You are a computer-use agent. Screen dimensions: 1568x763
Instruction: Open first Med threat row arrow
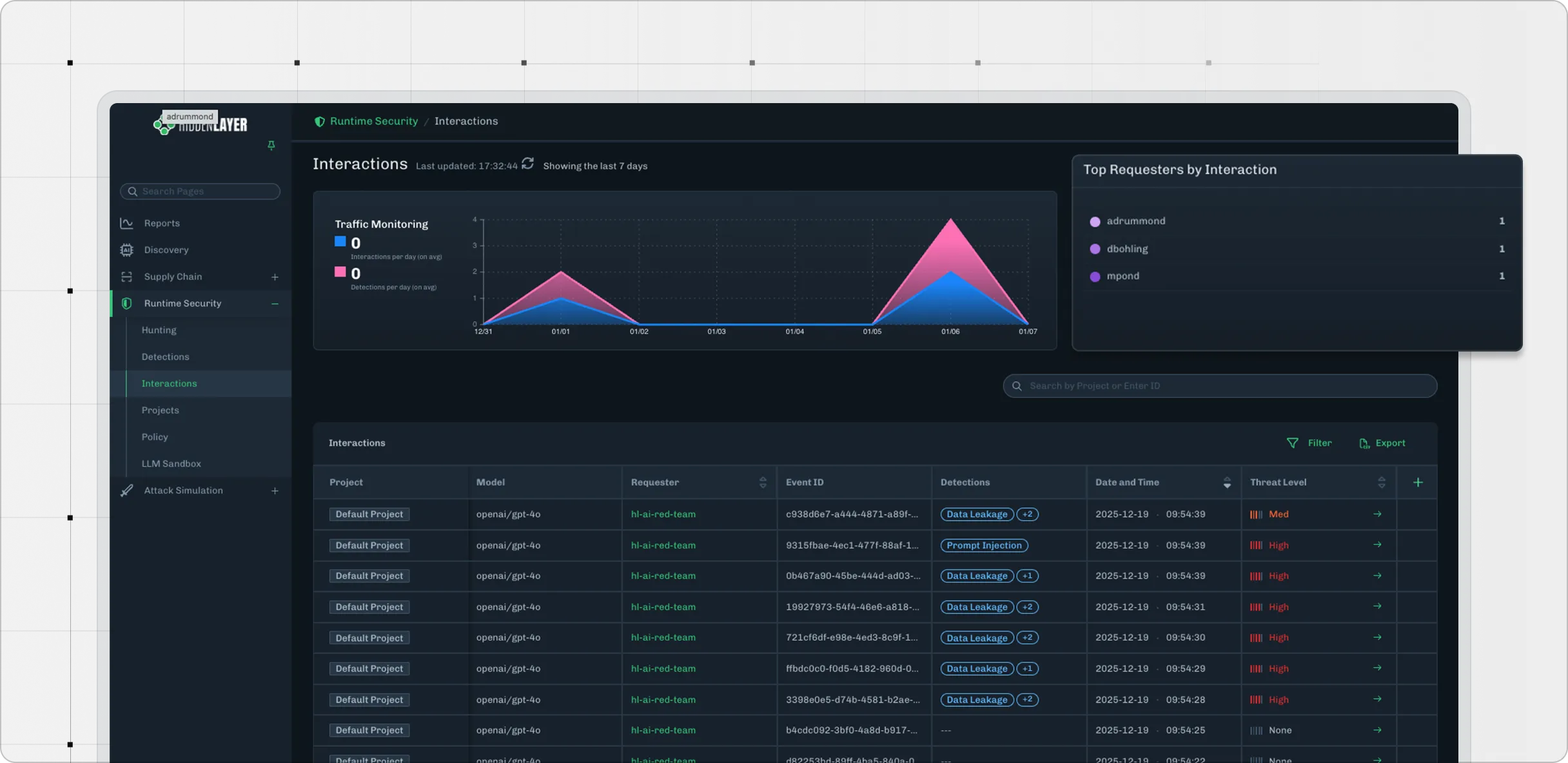tap(1377, 514)
